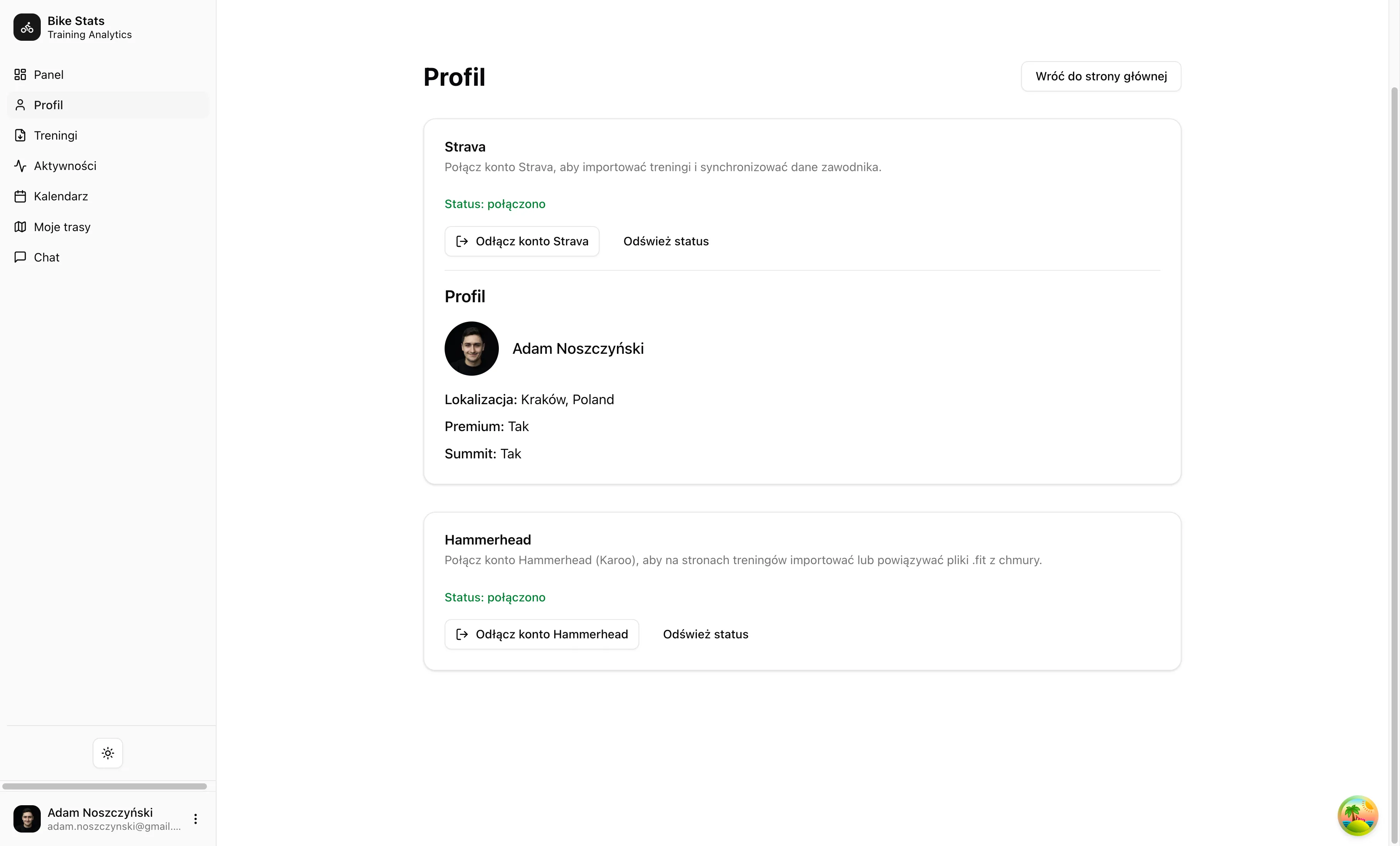Click the Aktywności activity pulse icon
This screenshot has height=846, width=1400.
pyautogui.click(x=20, y=166)
